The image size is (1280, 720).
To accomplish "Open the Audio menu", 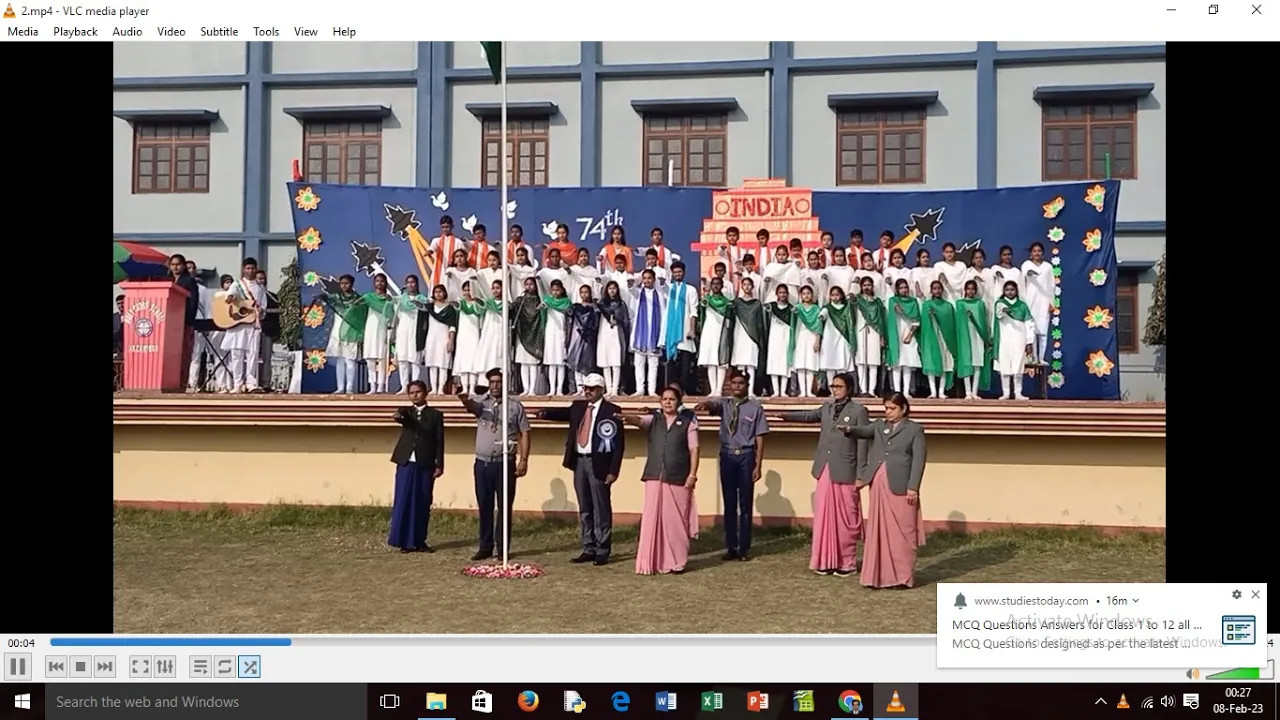I will 127,32.
